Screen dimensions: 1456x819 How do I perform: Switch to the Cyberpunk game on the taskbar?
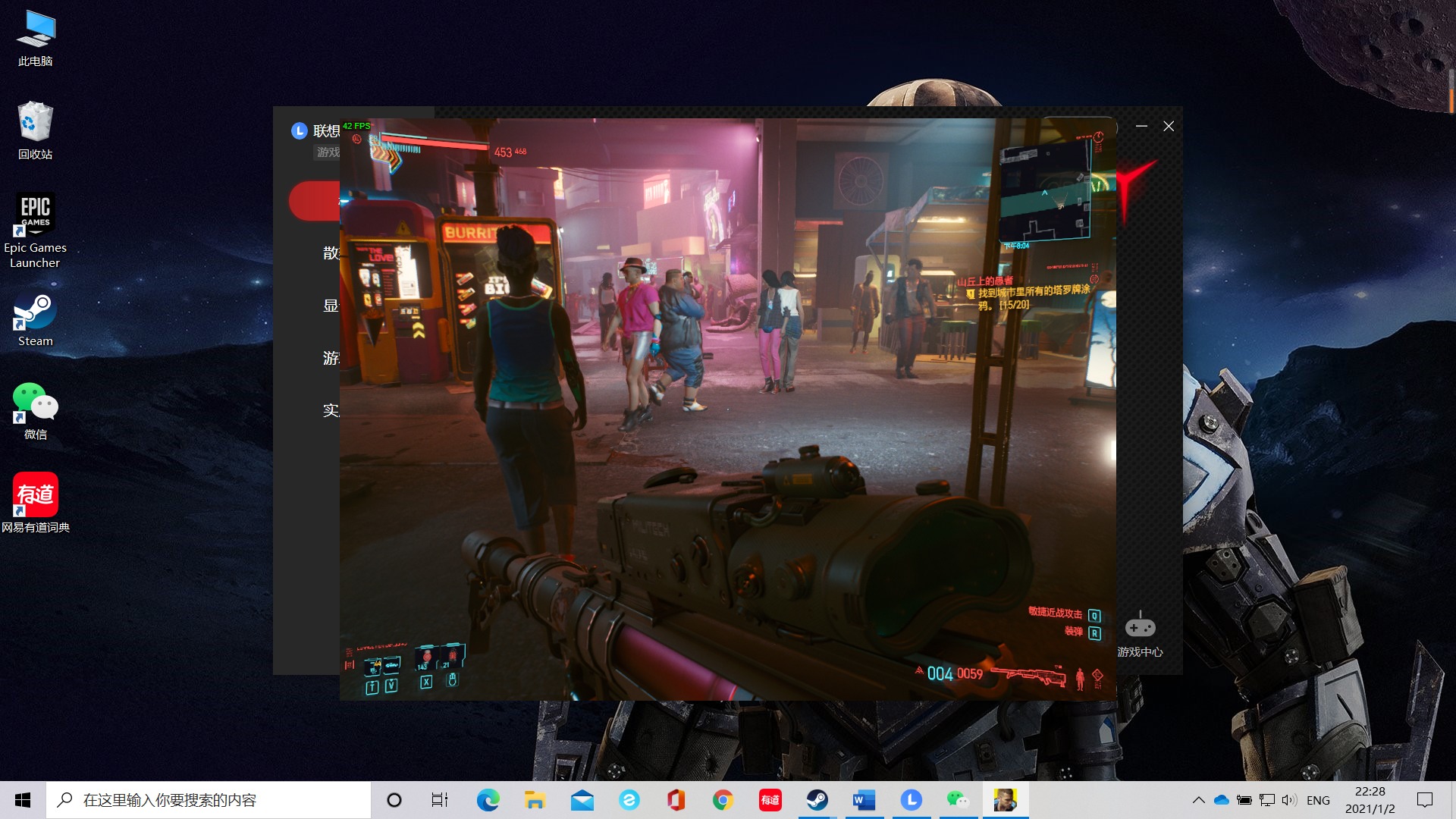tap(1006, 800)
